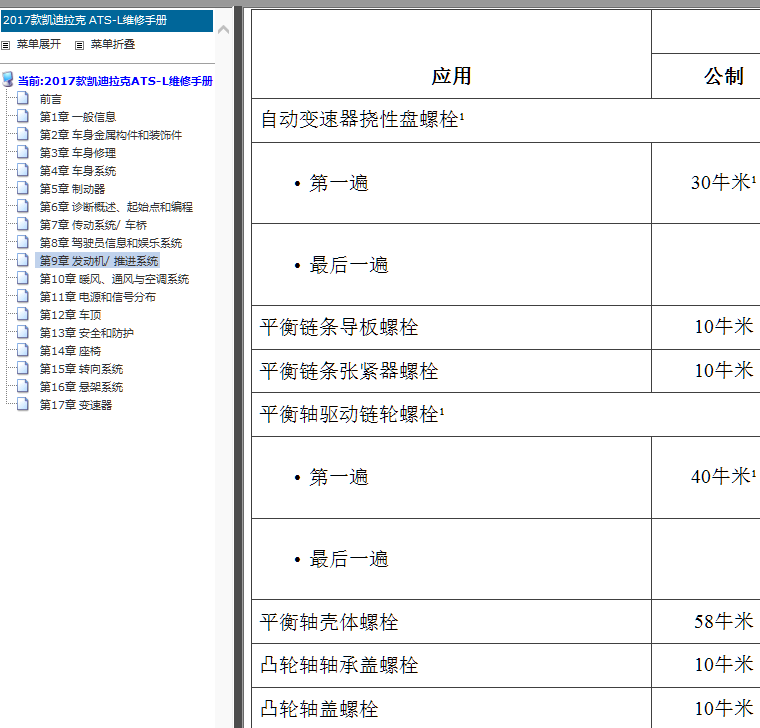This screenshot has width=760, height=728.
Task: Click the row 自动变速器挠性盘螺栓
Action: point(506,120)
